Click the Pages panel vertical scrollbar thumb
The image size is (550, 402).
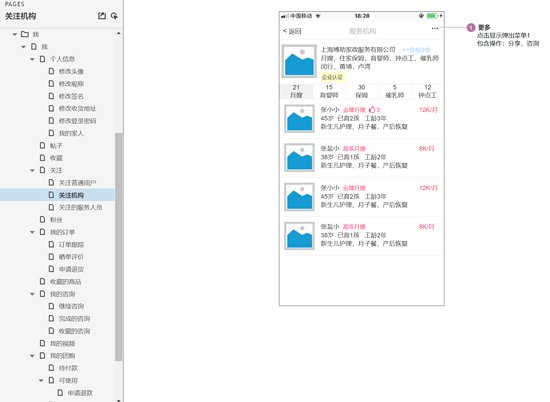tap(119, 247)
